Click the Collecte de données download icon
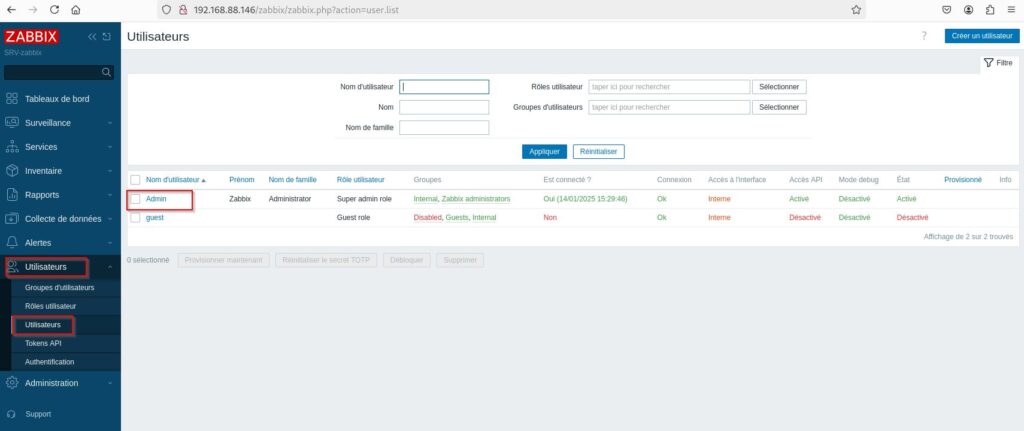Image resolution: width=1024 pixels, height=431 pixels. 12,218
